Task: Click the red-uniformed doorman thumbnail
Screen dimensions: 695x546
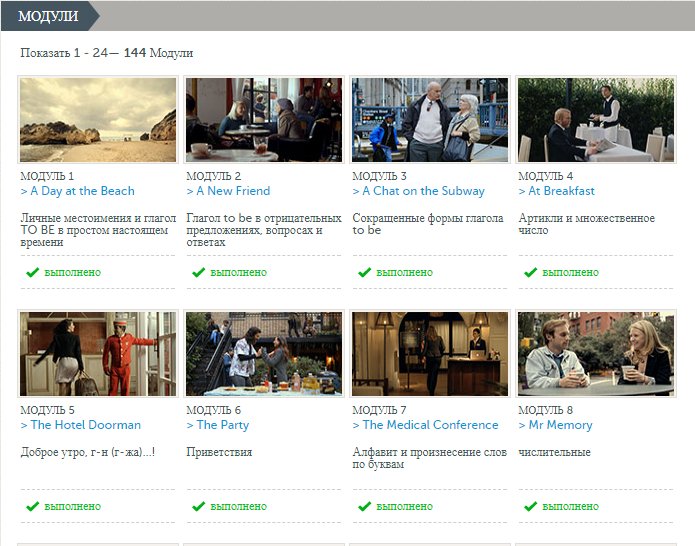Action: [x=98, y=354]
